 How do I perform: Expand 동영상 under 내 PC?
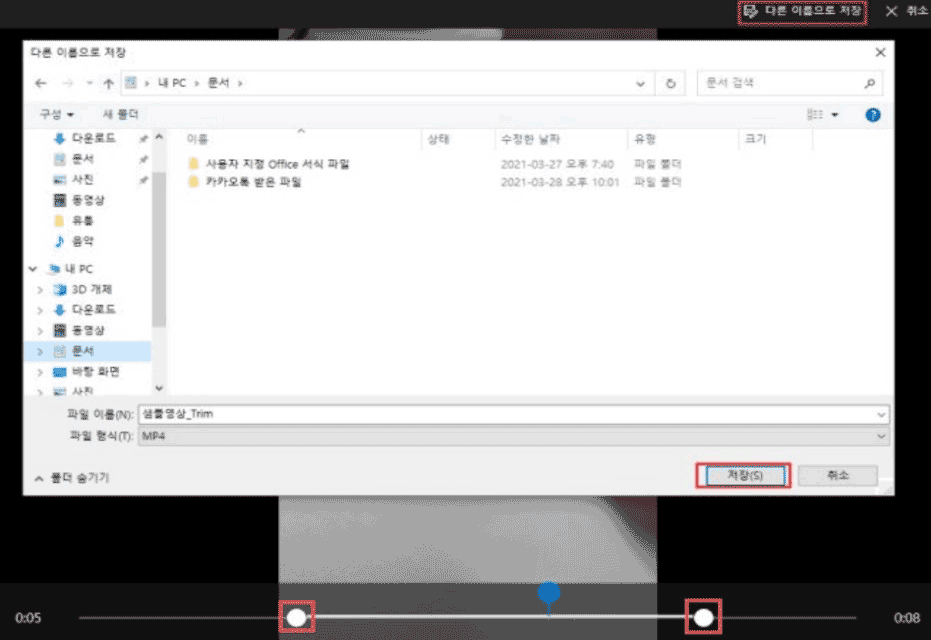click(x=40, y=331)
